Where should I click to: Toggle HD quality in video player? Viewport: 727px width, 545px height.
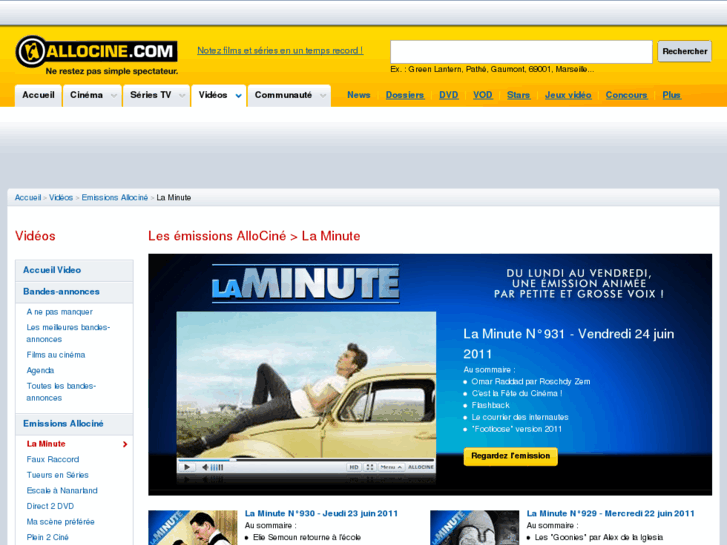click(354, 467)
